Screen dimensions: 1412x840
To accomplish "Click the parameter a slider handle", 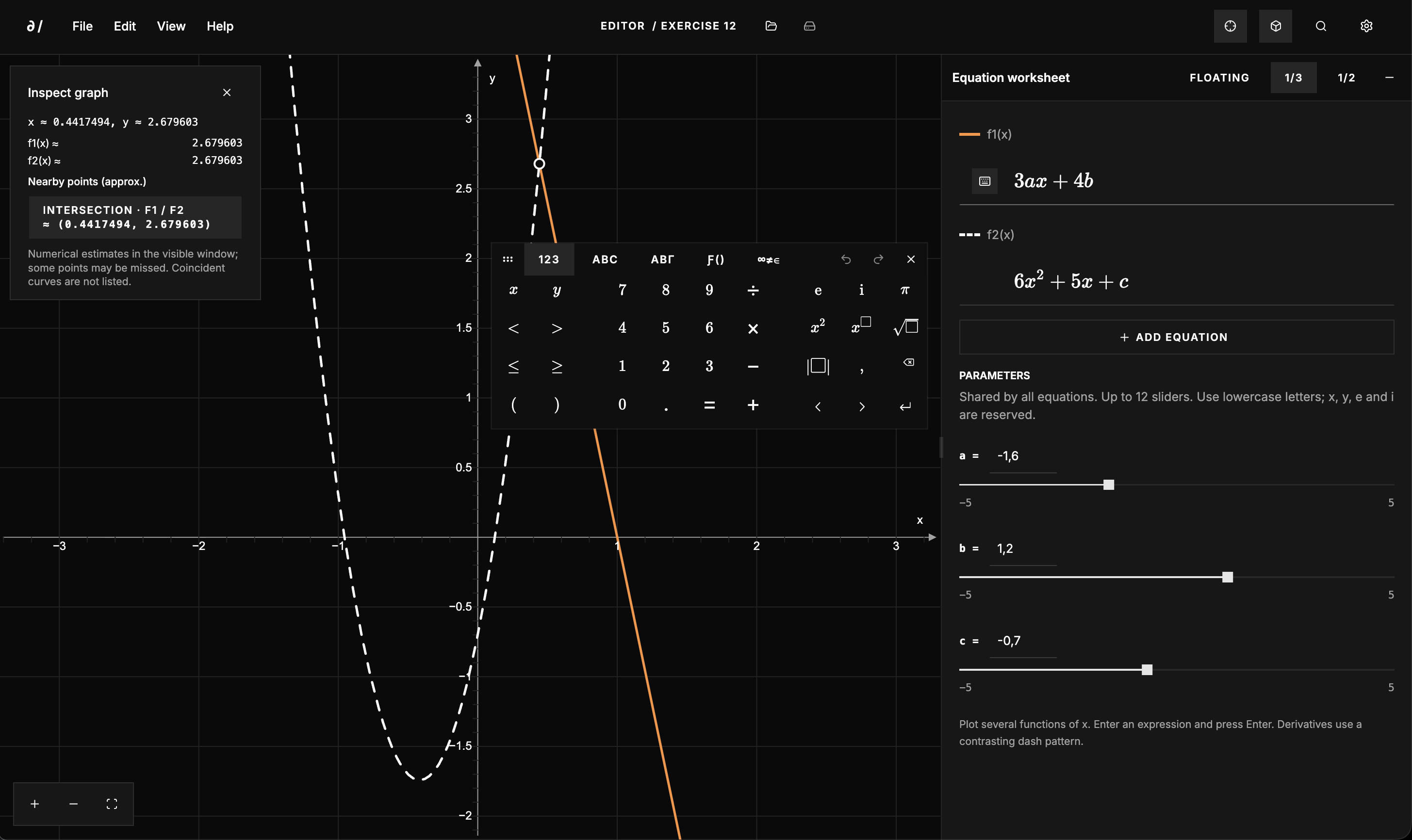I will tap(1109, 485).
